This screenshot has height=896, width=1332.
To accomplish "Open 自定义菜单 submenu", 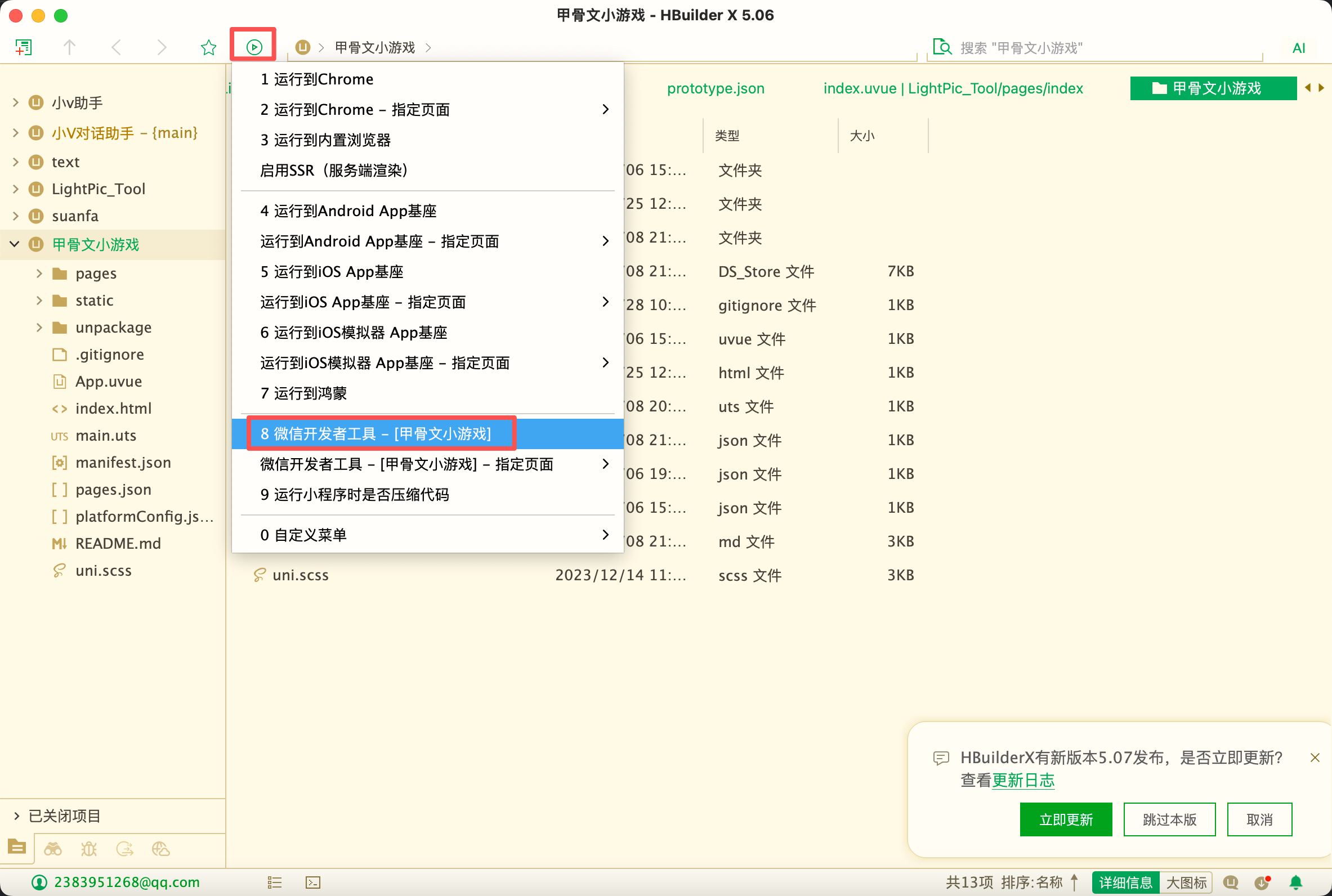I will pyautogui.click(x=427, y=535).
